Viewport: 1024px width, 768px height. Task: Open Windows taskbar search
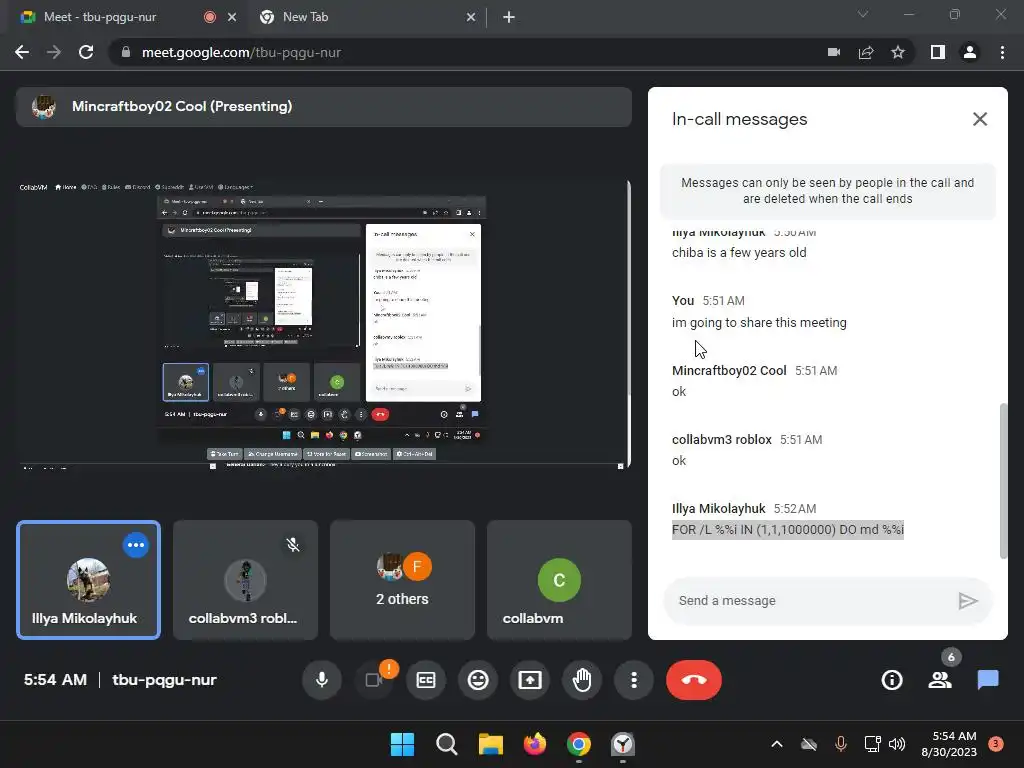click(x=447, y=744)
